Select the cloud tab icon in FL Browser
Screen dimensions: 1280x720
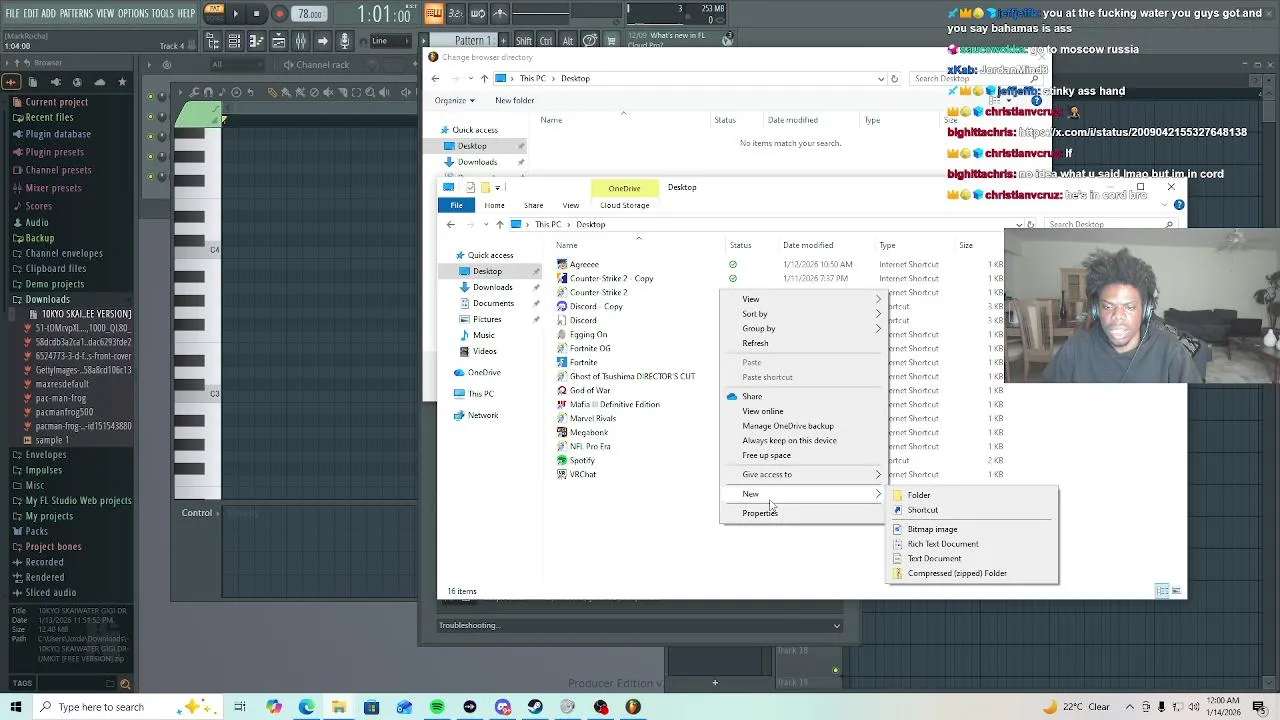coord(100,82)
